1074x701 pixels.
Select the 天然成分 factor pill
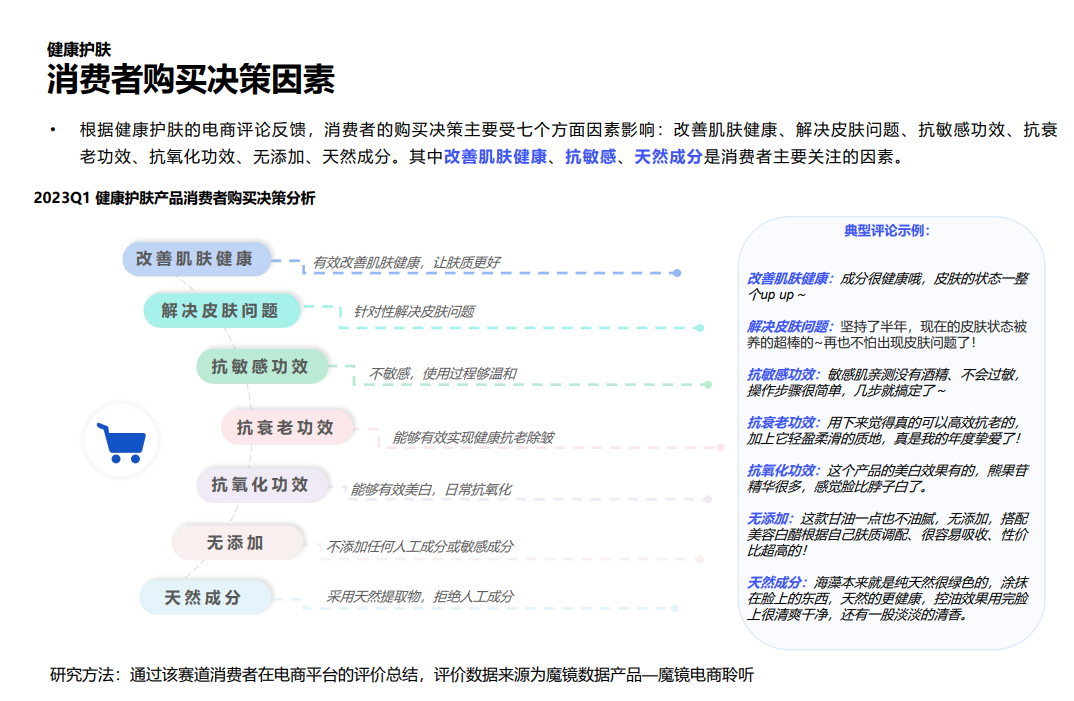[204, 596]
